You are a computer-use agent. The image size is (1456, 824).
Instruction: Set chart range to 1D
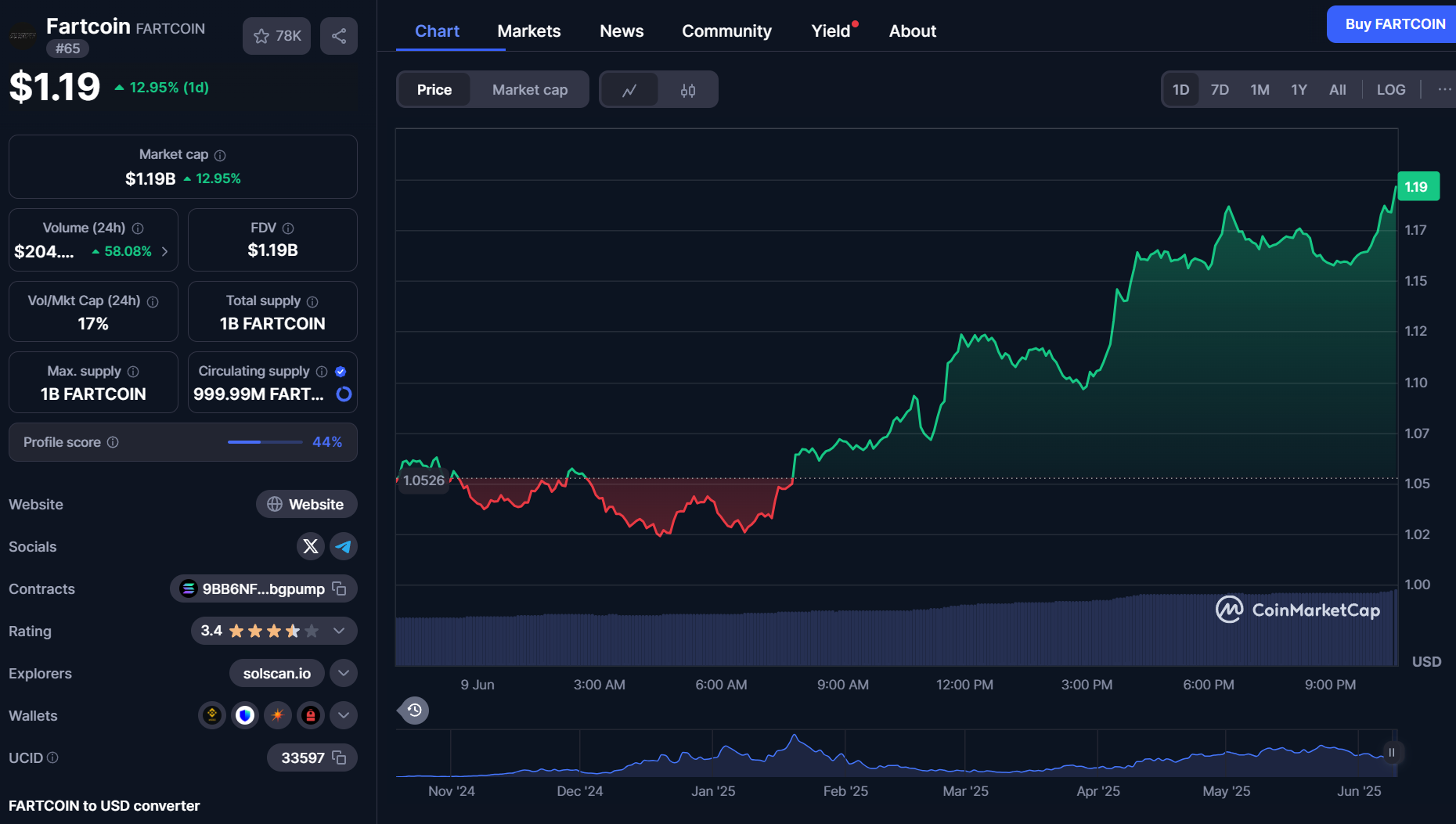[x=1181, y=90]
